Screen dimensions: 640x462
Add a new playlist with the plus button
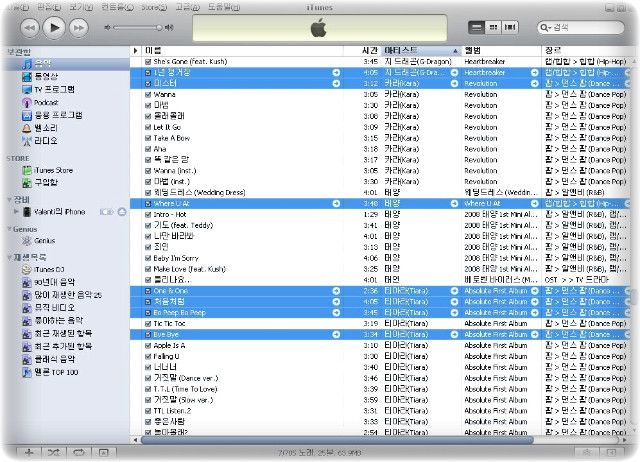(x=29, y=452)
